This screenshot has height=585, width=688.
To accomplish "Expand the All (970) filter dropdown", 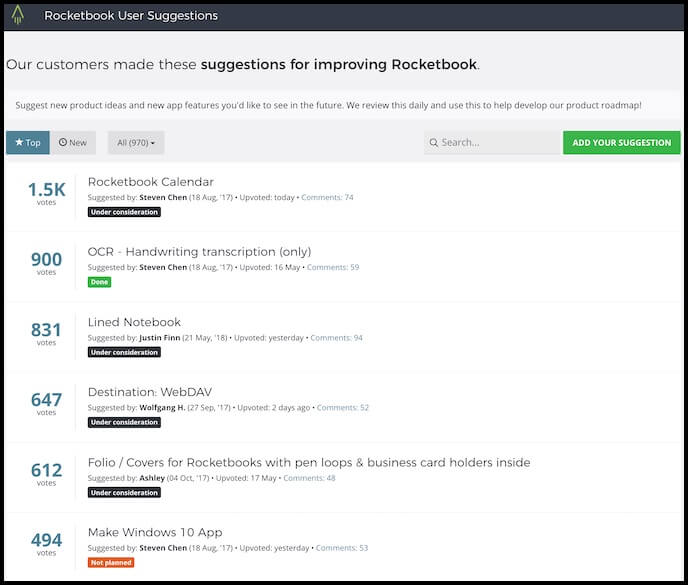I will [x=136, y=143].
